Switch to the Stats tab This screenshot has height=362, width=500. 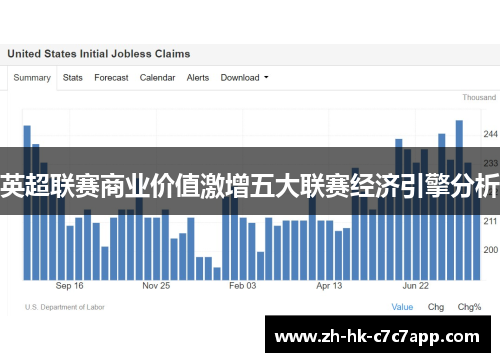(x=72, y=78)
